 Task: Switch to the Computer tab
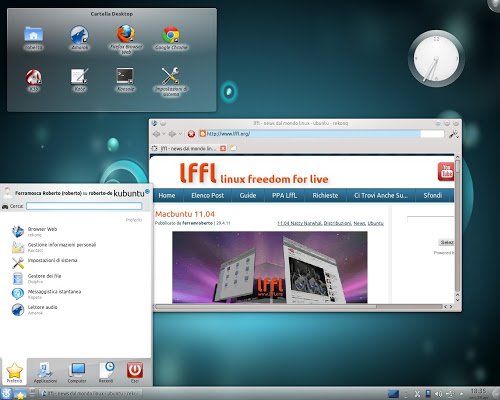pos(77,373)
